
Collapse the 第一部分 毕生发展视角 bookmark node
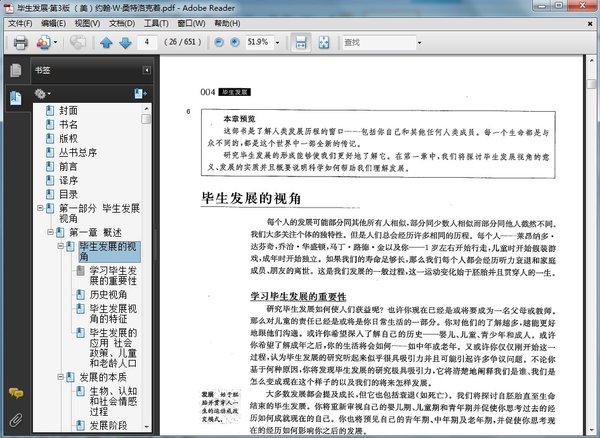40,208
